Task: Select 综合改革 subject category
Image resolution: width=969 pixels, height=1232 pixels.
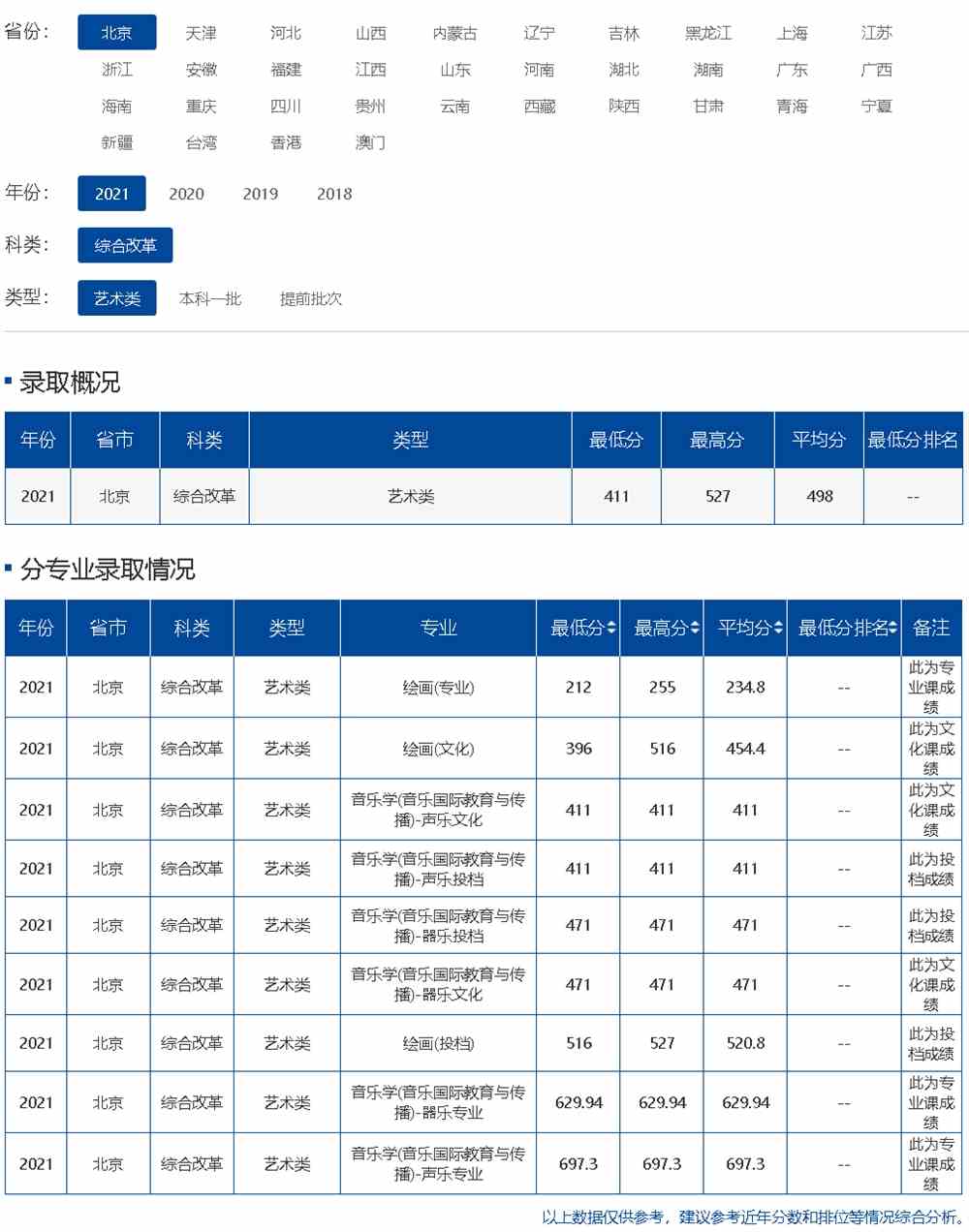Action: point(125,246)
